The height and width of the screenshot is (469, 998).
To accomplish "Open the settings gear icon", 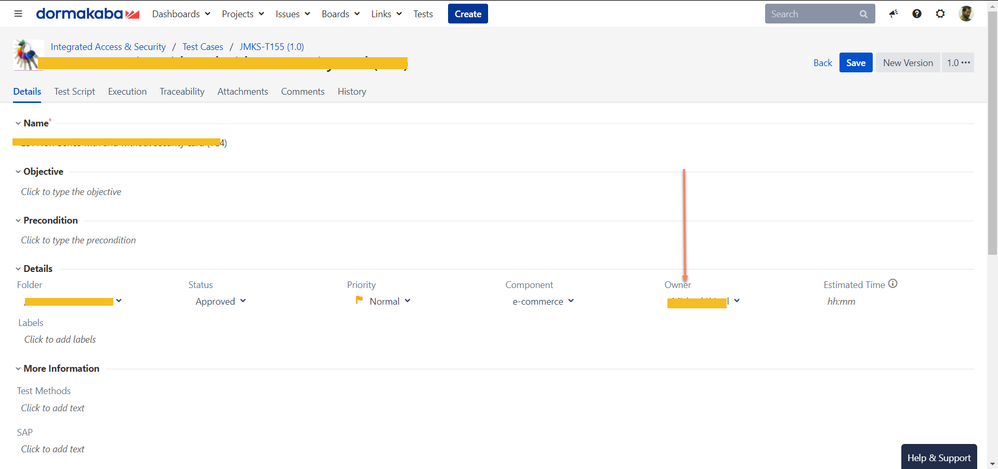I will coord(940,13).
